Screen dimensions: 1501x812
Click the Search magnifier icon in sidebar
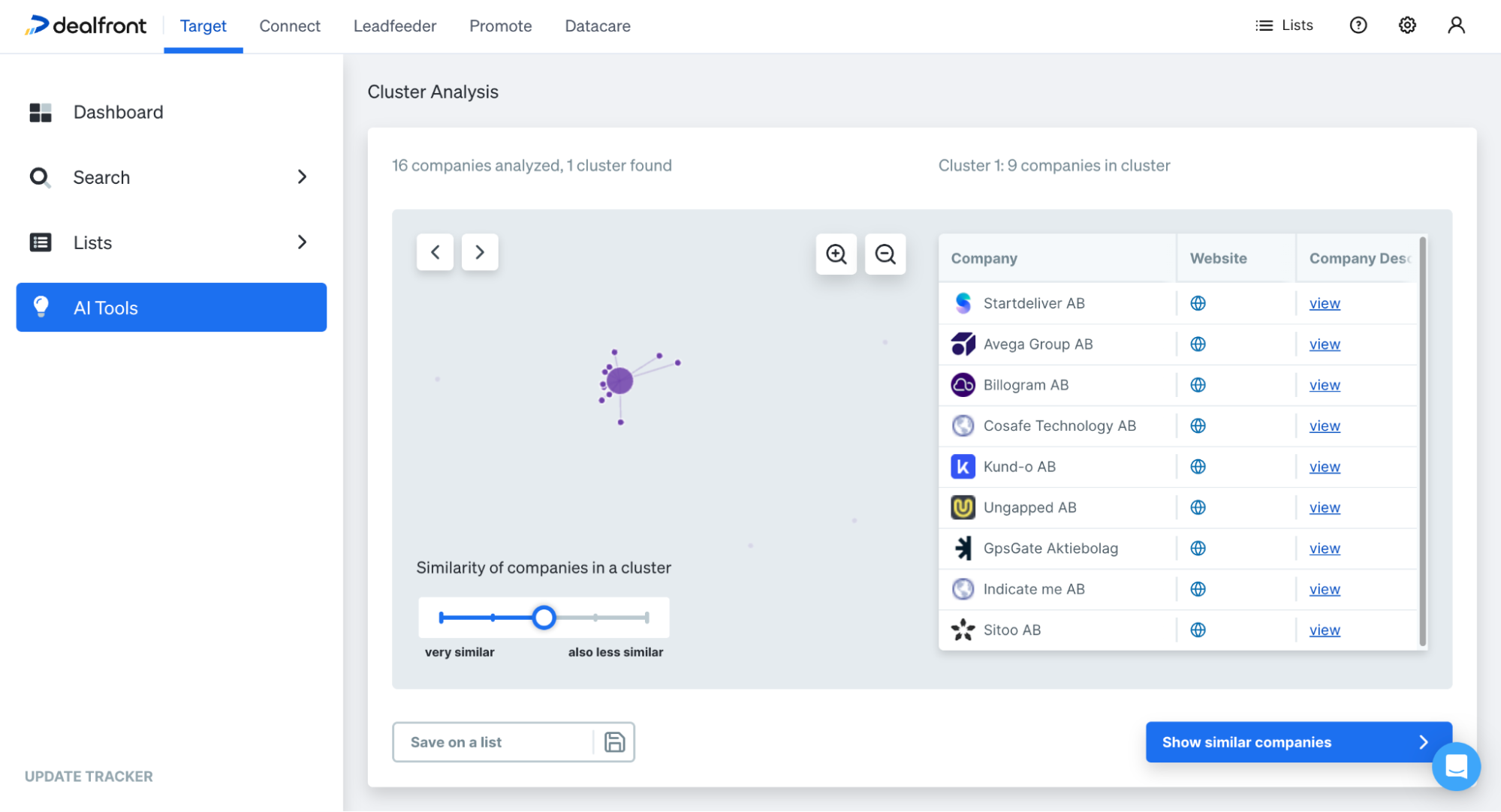(40, 177)
